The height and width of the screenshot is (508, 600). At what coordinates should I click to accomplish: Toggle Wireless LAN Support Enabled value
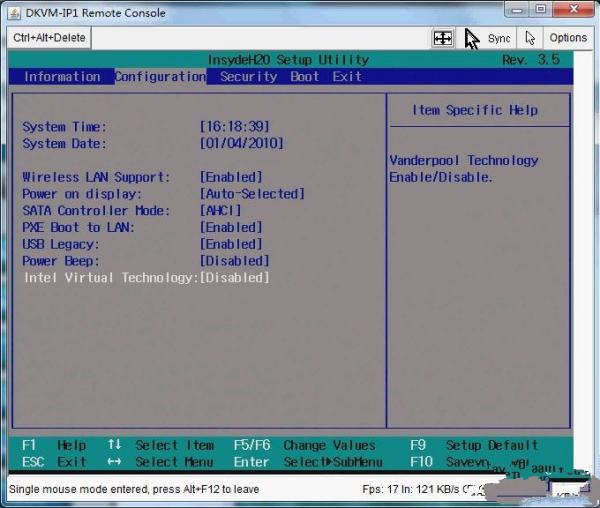(231, 177)
